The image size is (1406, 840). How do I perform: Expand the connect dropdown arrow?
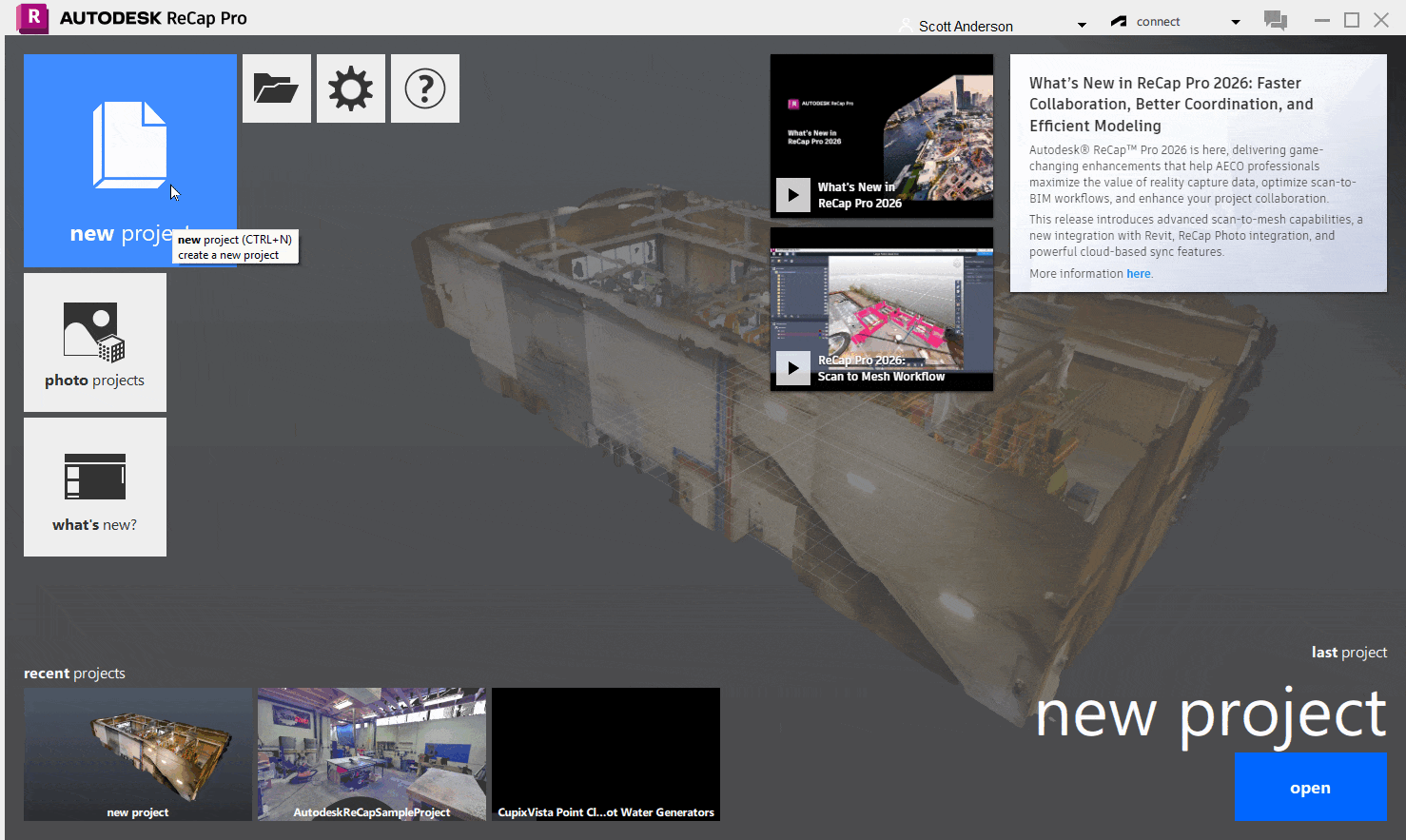[x=1235, y=23]
